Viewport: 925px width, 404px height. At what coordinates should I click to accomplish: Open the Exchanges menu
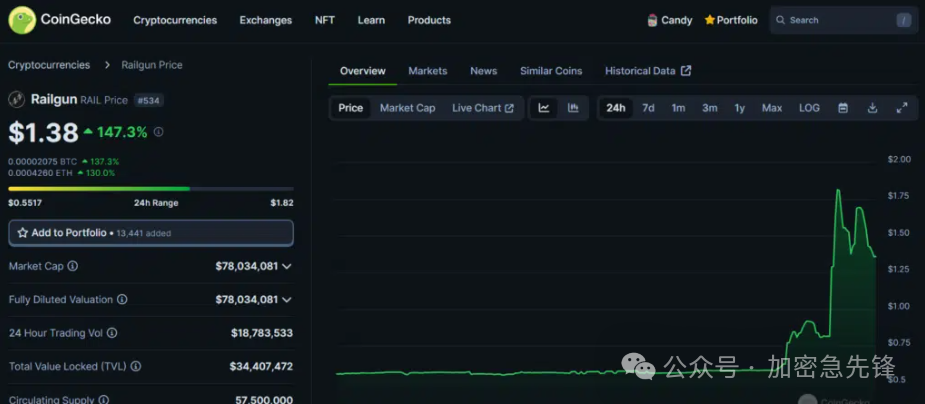click(265, 20)
